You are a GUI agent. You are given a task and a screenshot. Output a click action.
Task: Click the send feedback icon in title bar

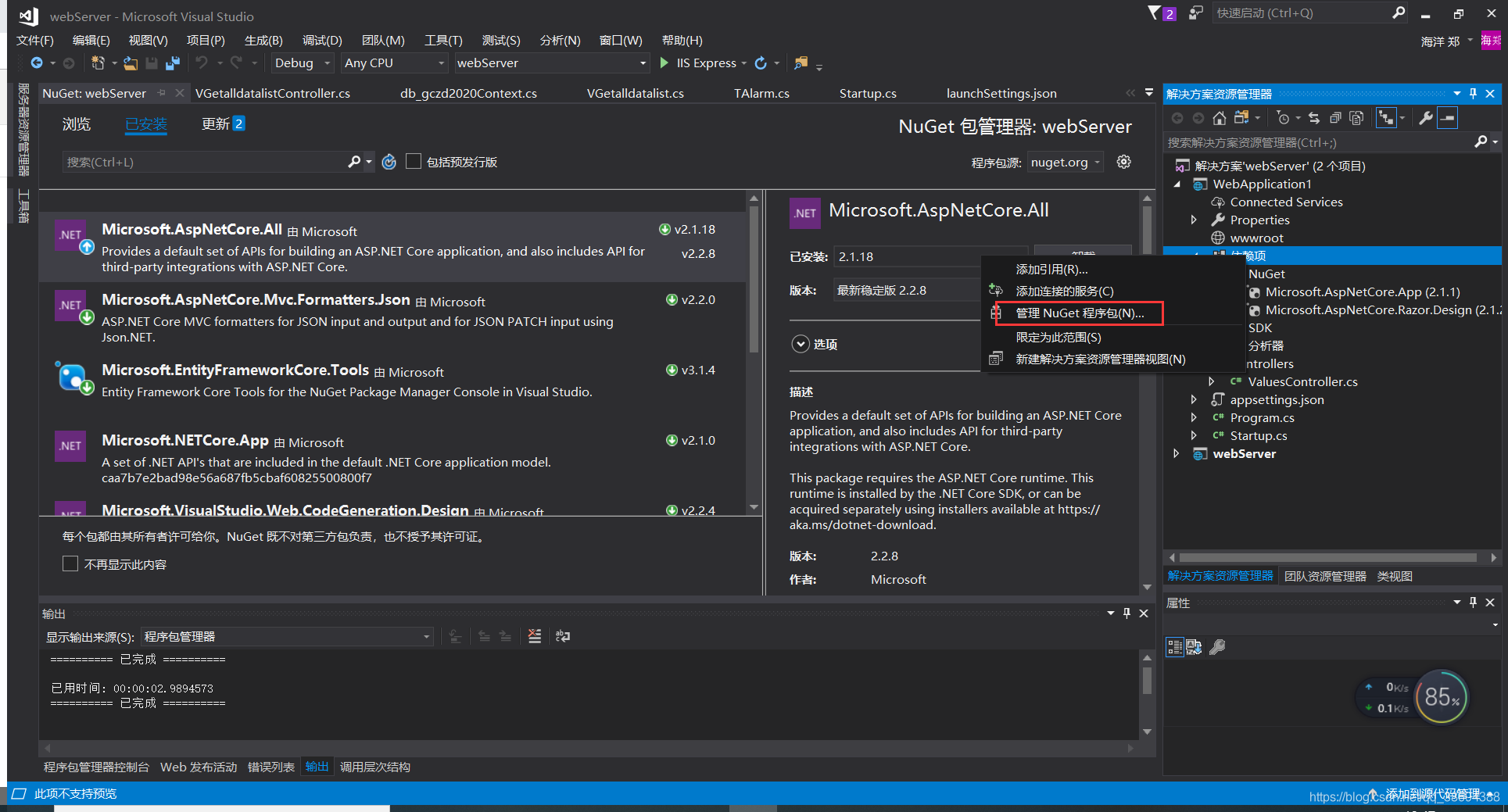(x=1195, y=13)
